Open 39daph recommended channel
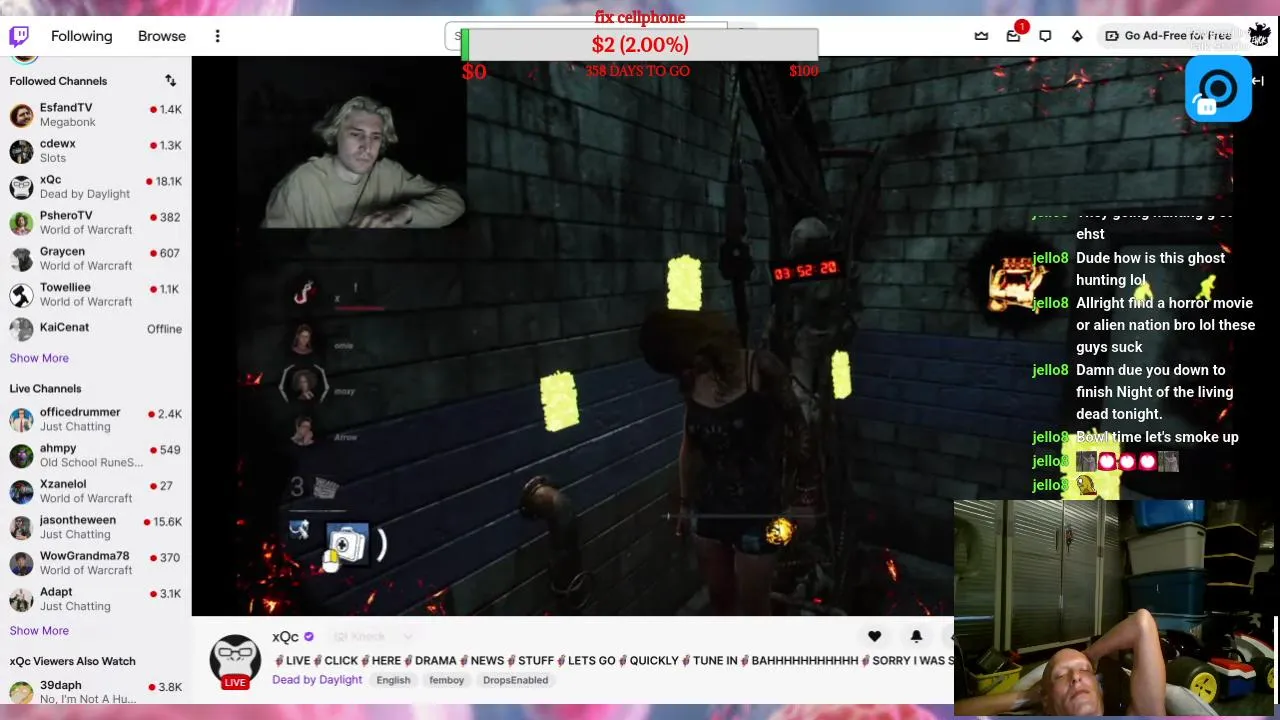 click(95, 692)
